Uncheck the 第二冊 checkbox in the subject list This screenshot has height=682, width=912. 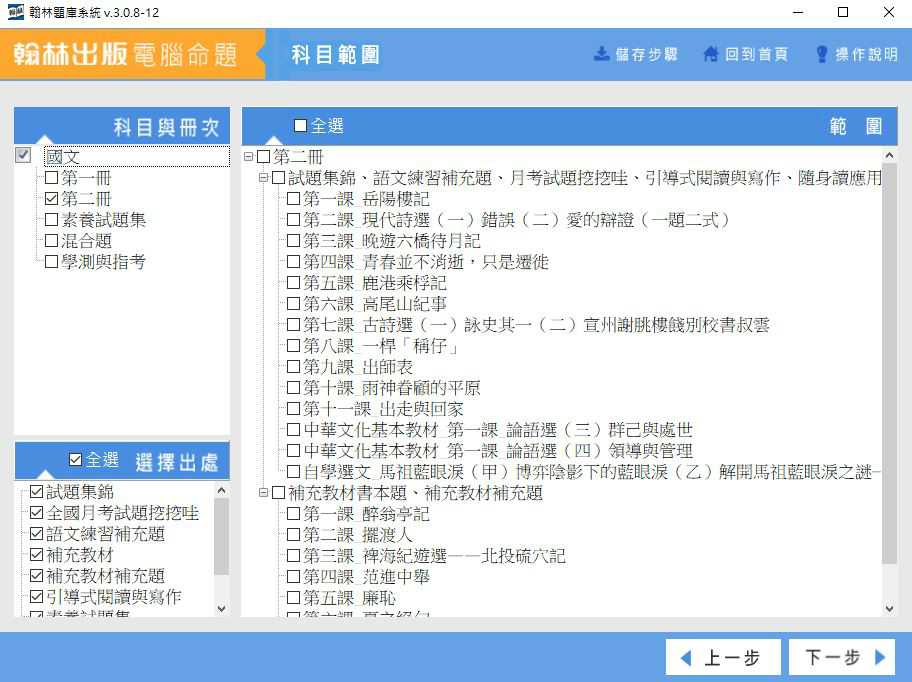click(x=51, y=198)
